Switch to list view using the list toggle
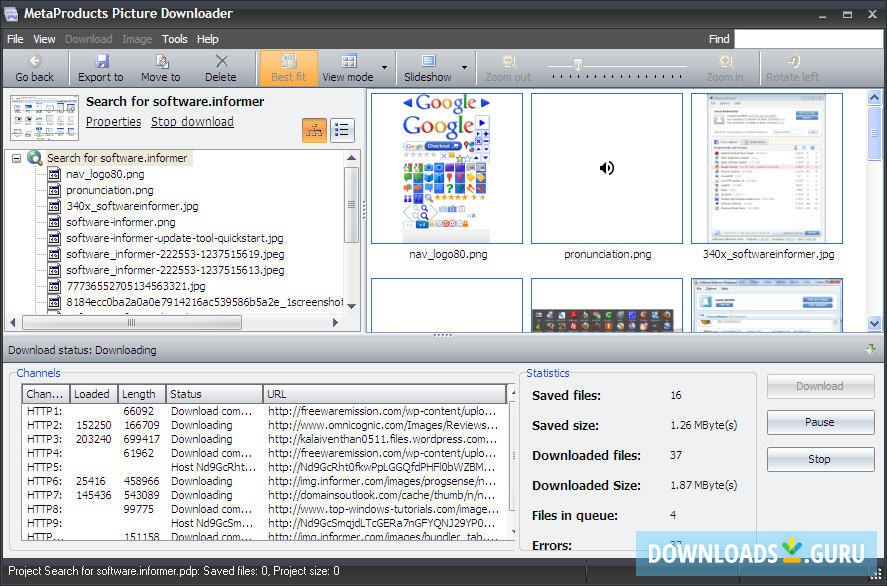Viewport: 887px width, 586px height. (343, 130)
